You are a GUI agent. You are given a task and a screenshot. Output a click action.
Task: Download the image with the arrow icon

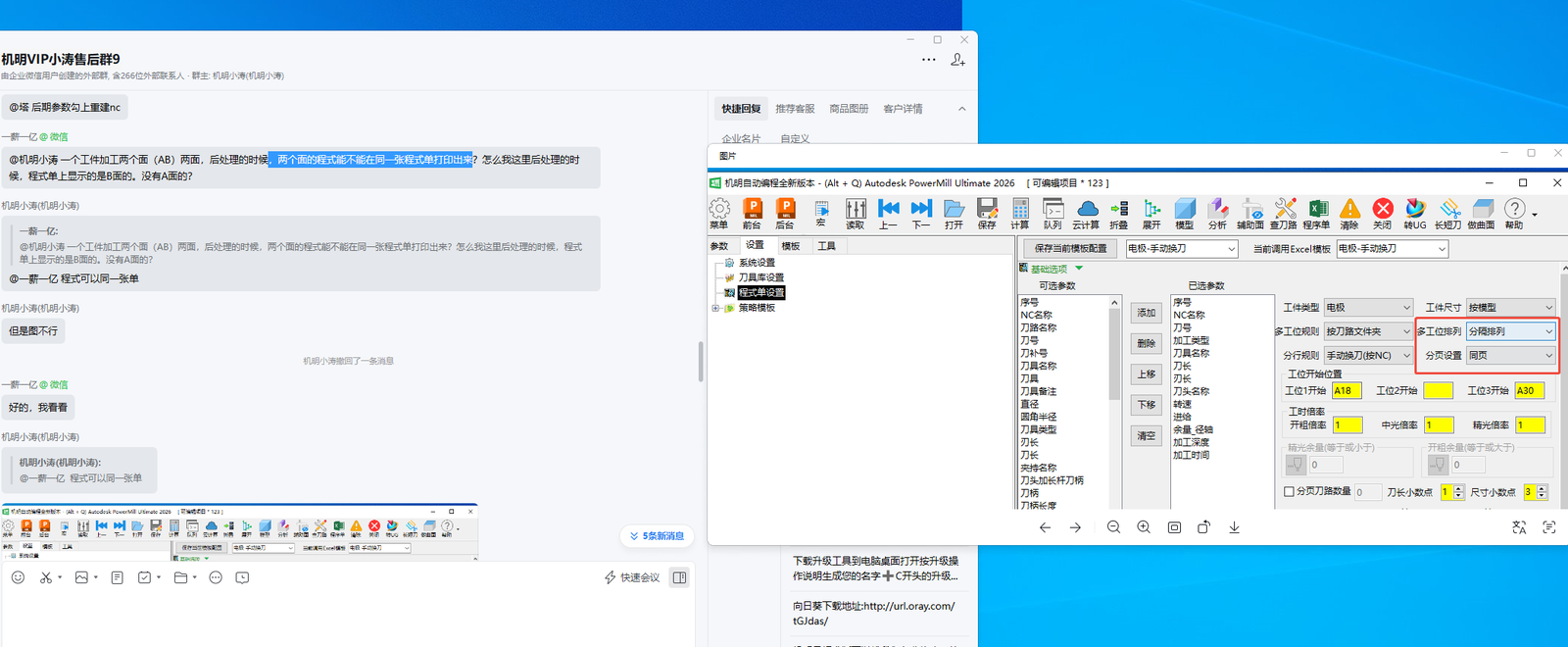pos(1235,527)
